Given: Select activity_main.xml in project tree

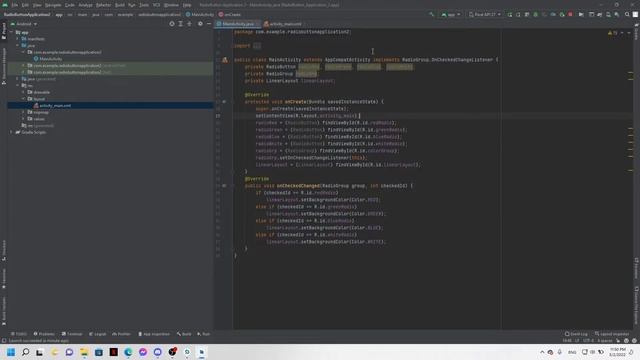Looking at the screenshot, I should (x=55, y=106).
